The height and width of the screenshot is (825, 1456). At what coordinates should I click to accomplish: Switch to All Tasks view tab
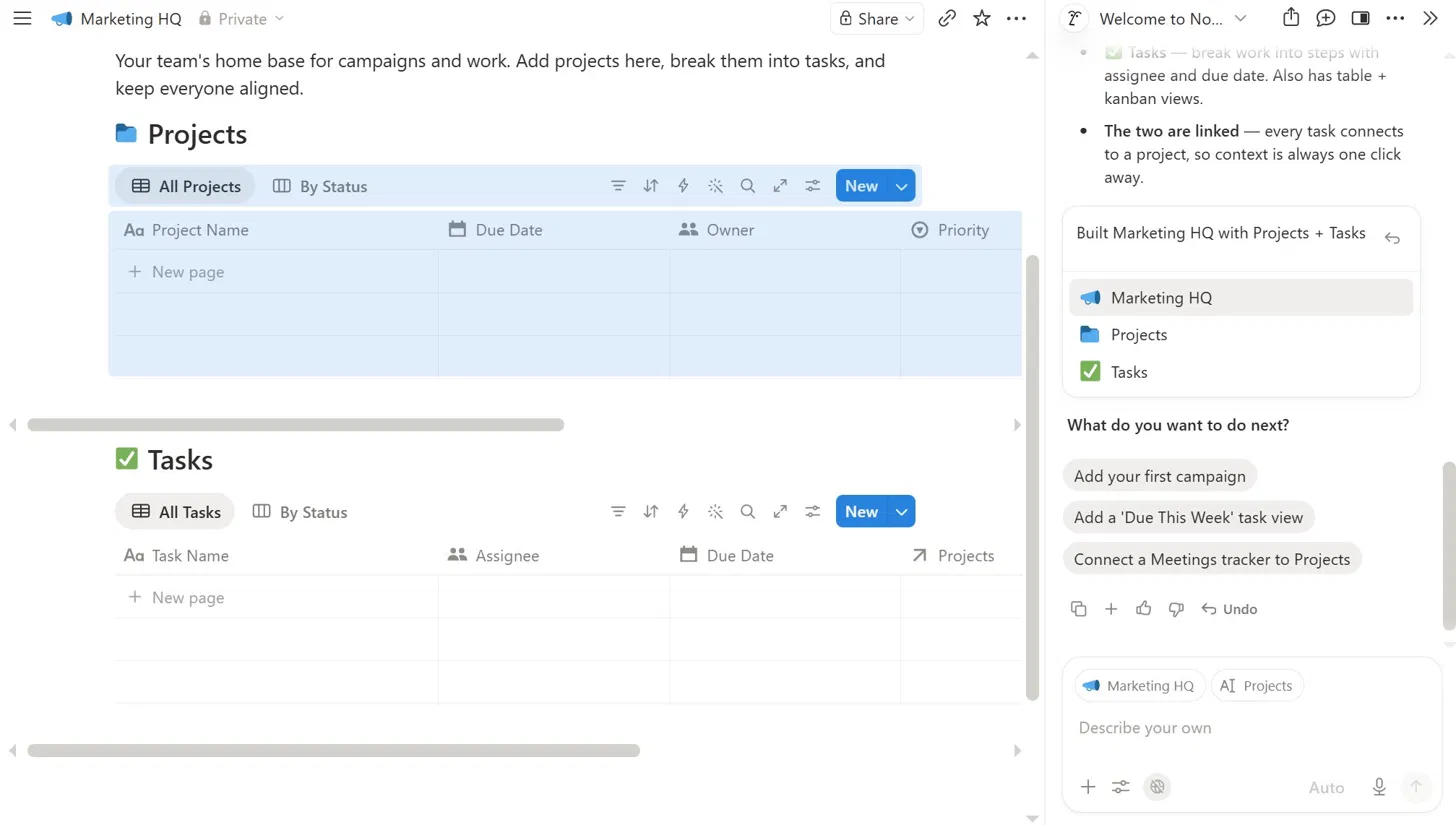(x=175, y=512)
